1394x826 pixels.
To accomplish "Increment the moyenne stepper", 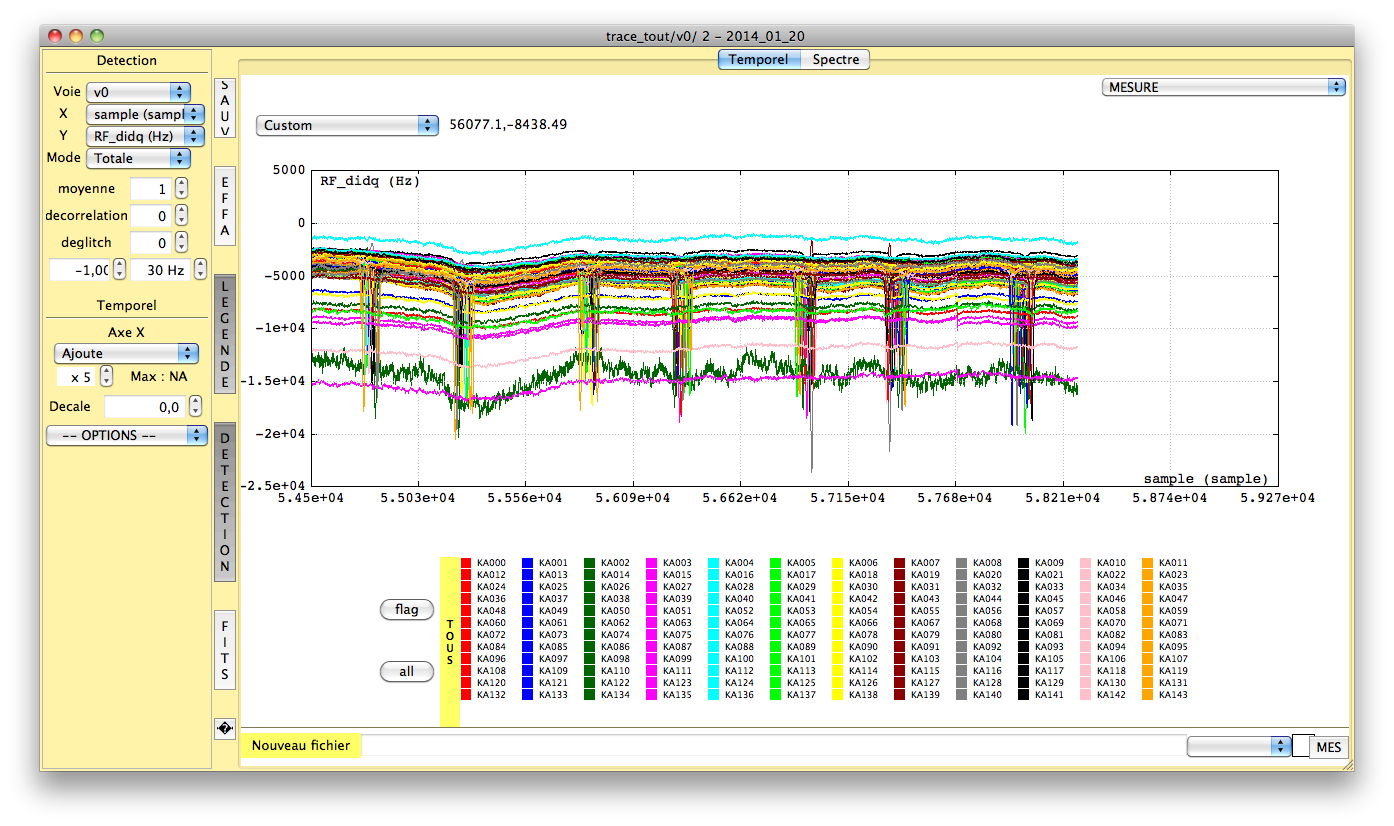I will [x=181, y=184].
